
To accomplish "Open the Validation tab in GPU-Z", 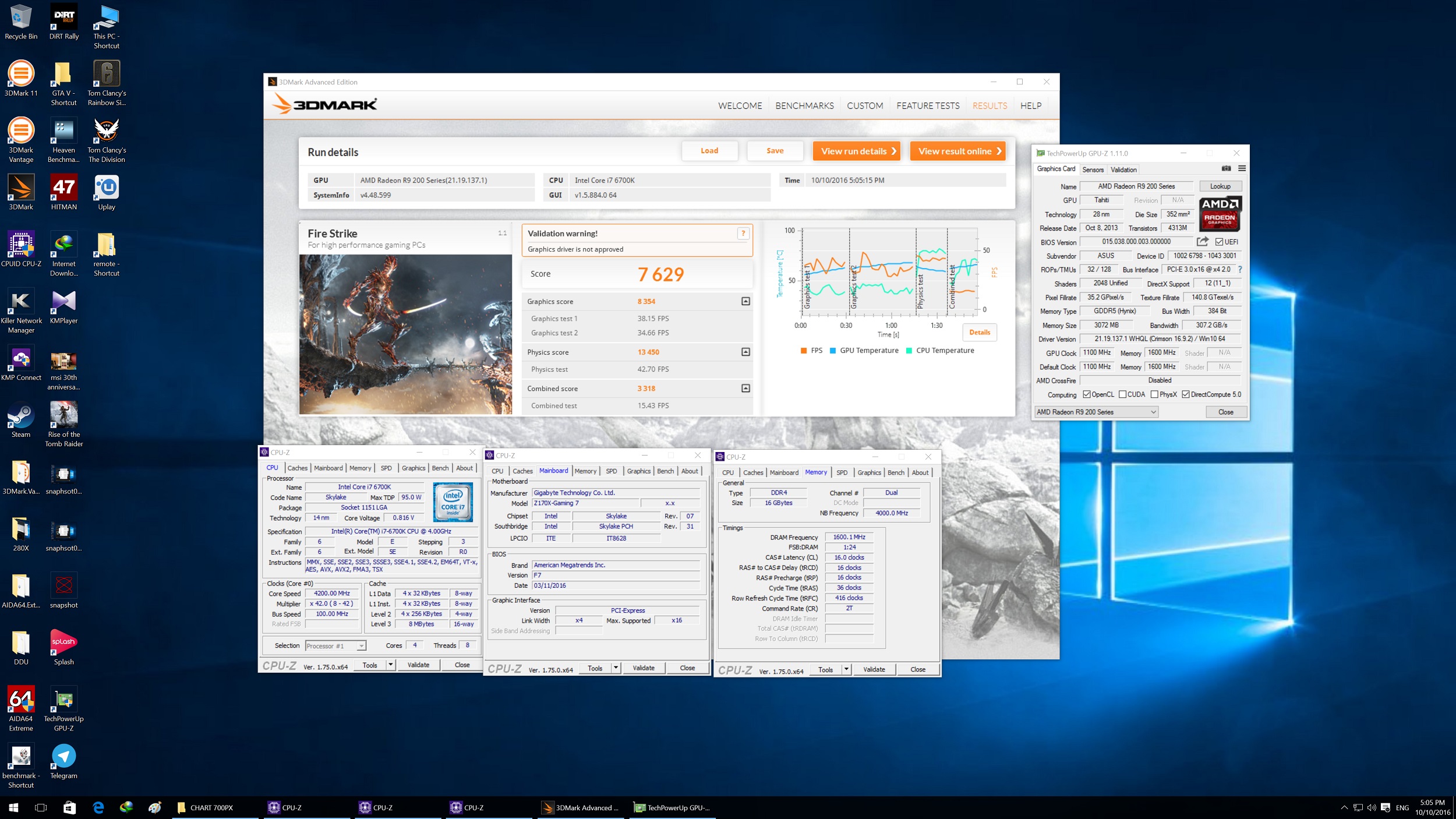I will click(1123, 170).
